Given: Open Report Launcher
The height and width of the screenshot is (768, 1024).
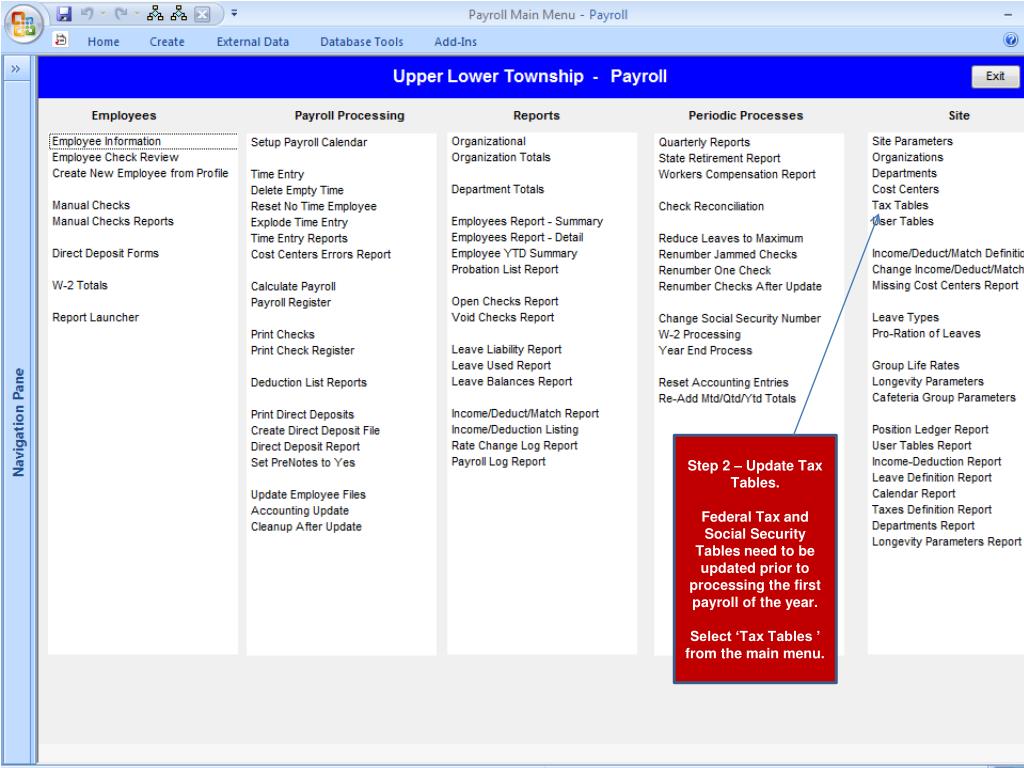Looking at the screenshot, I should [95, 317].
